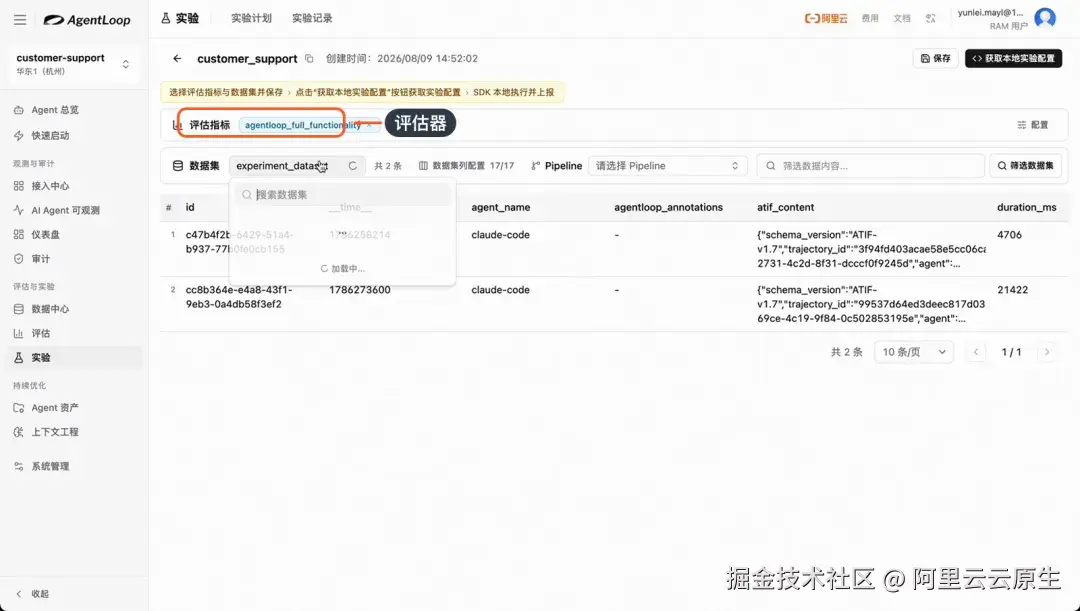Select 实验 in the sidebar

(73, 358)
